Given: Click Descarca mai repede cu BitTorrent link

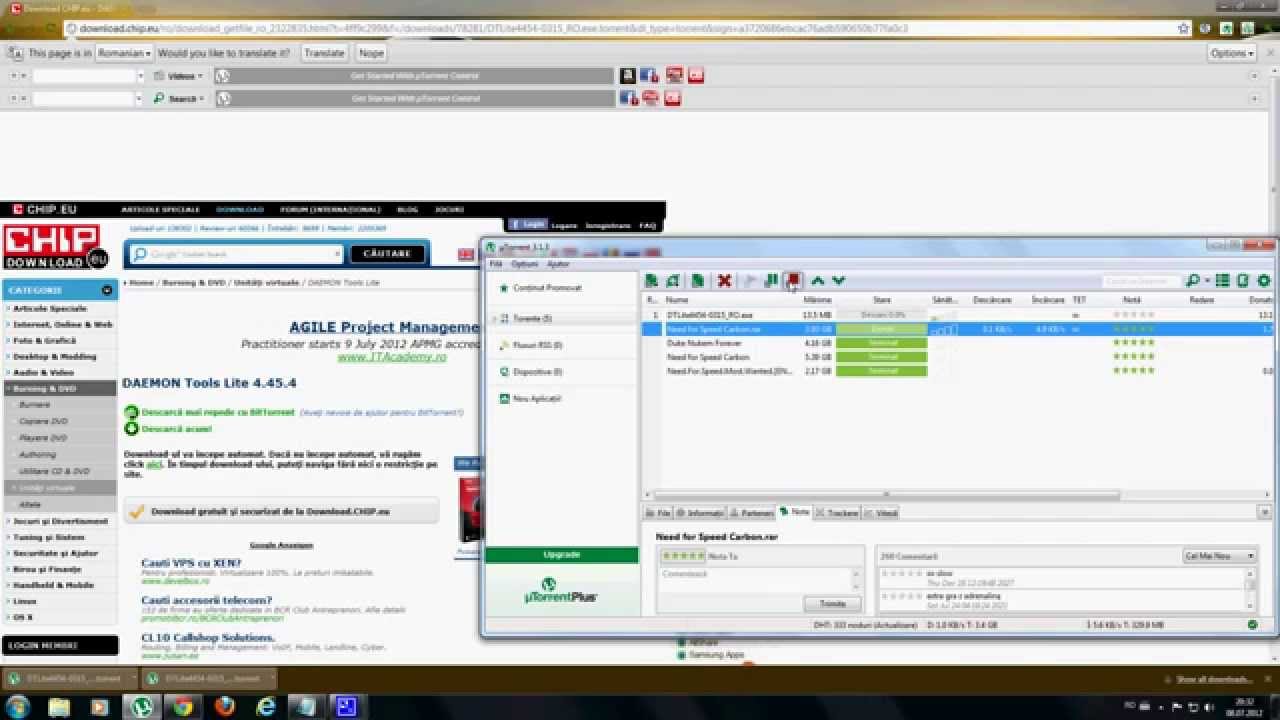Looking at the screenshot, I should [x=219, y=412].
